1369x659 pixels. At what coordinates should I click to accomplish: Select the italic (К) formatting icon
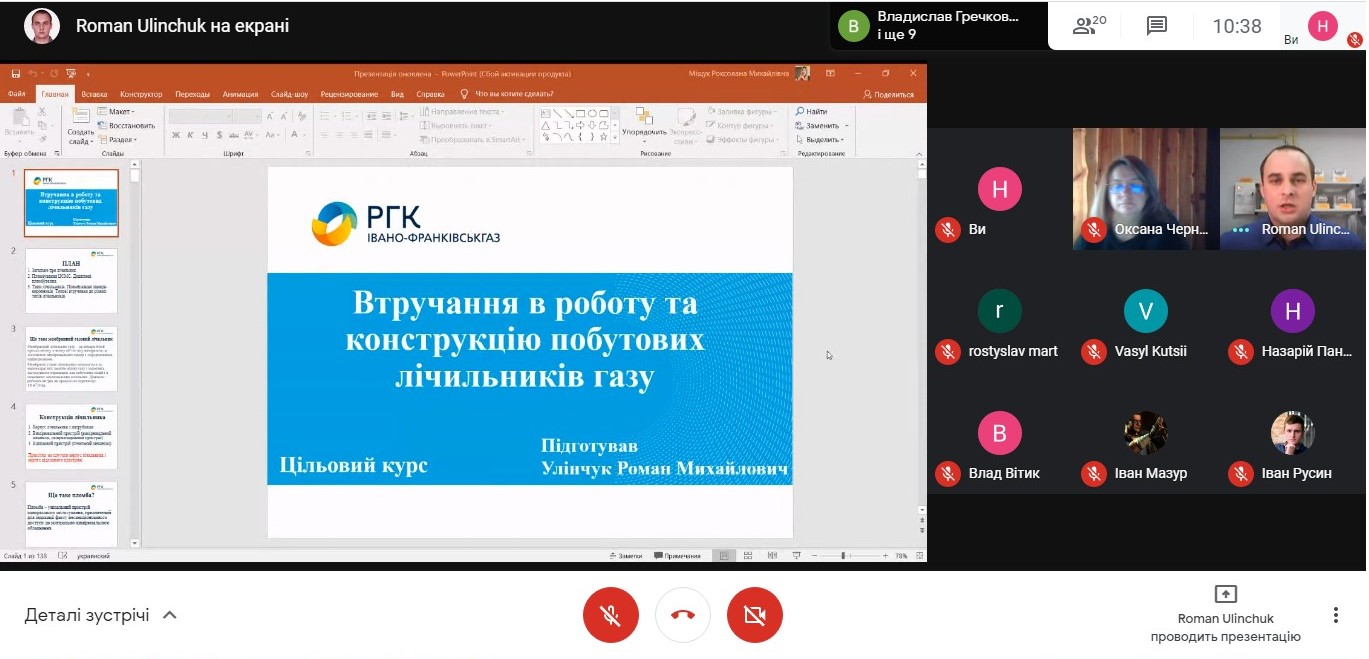point(189,135)
